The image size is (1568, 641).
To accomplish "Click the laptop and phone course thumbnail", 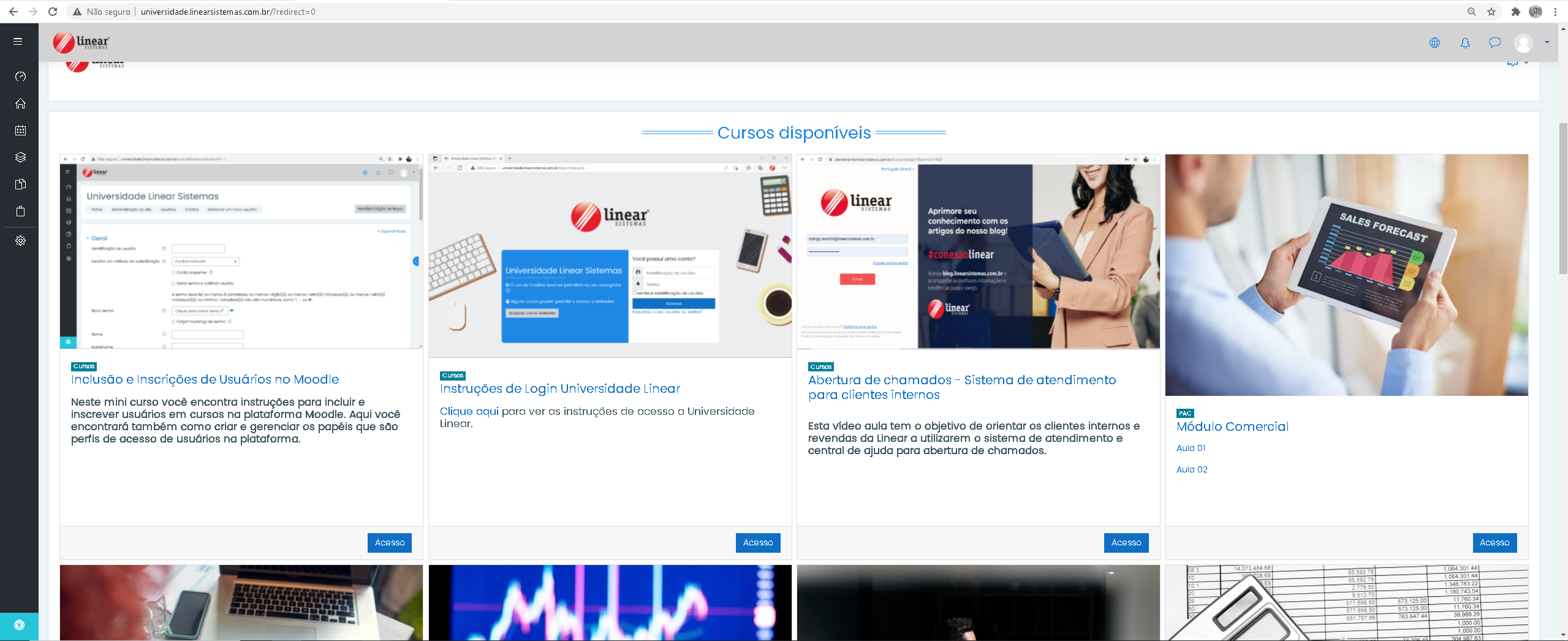I will click(241, 602).
